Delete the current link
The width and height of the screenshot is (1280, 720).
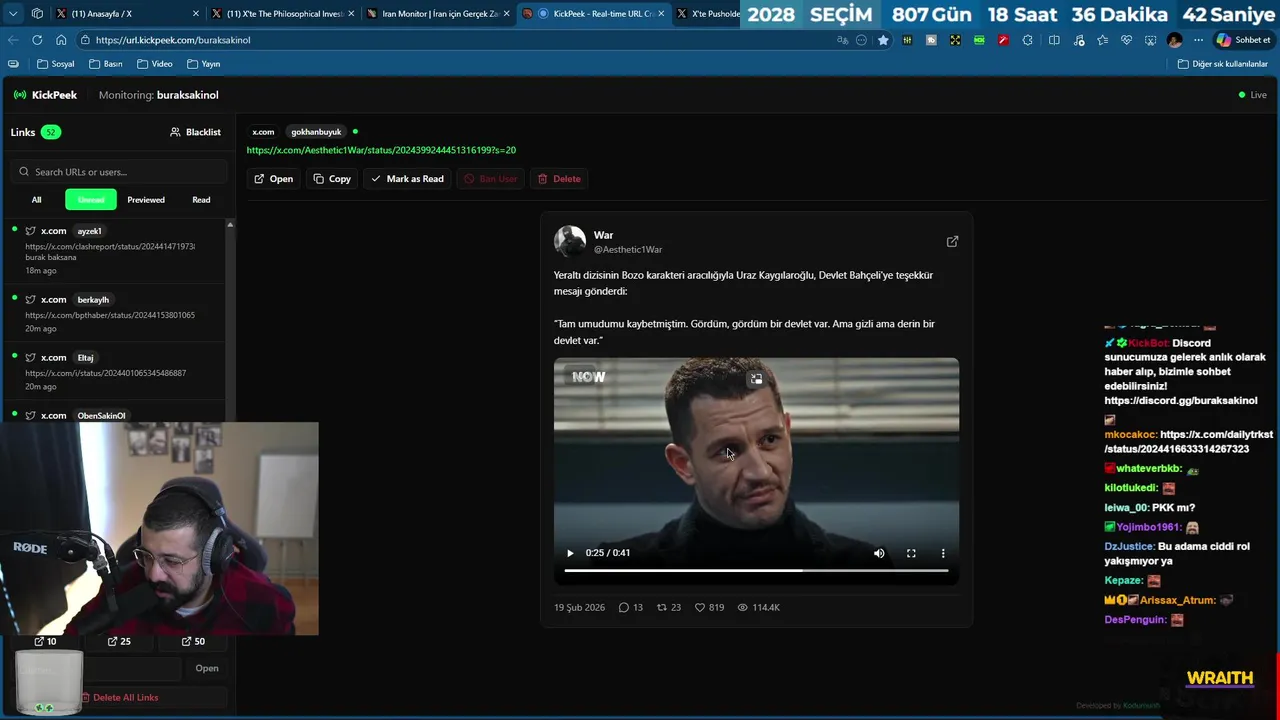(x=559, y=179)
